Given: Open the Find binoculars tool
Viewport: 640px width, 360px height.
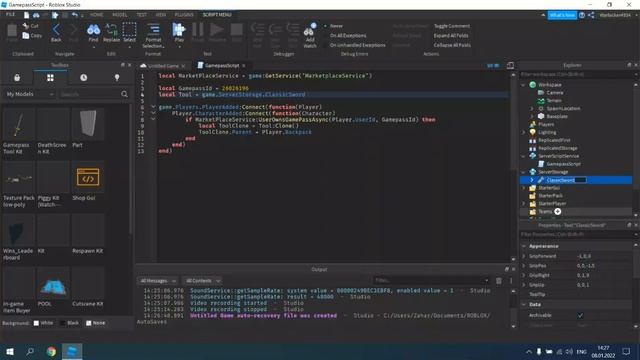Looking at the screenshot, I should click(93, 29).
